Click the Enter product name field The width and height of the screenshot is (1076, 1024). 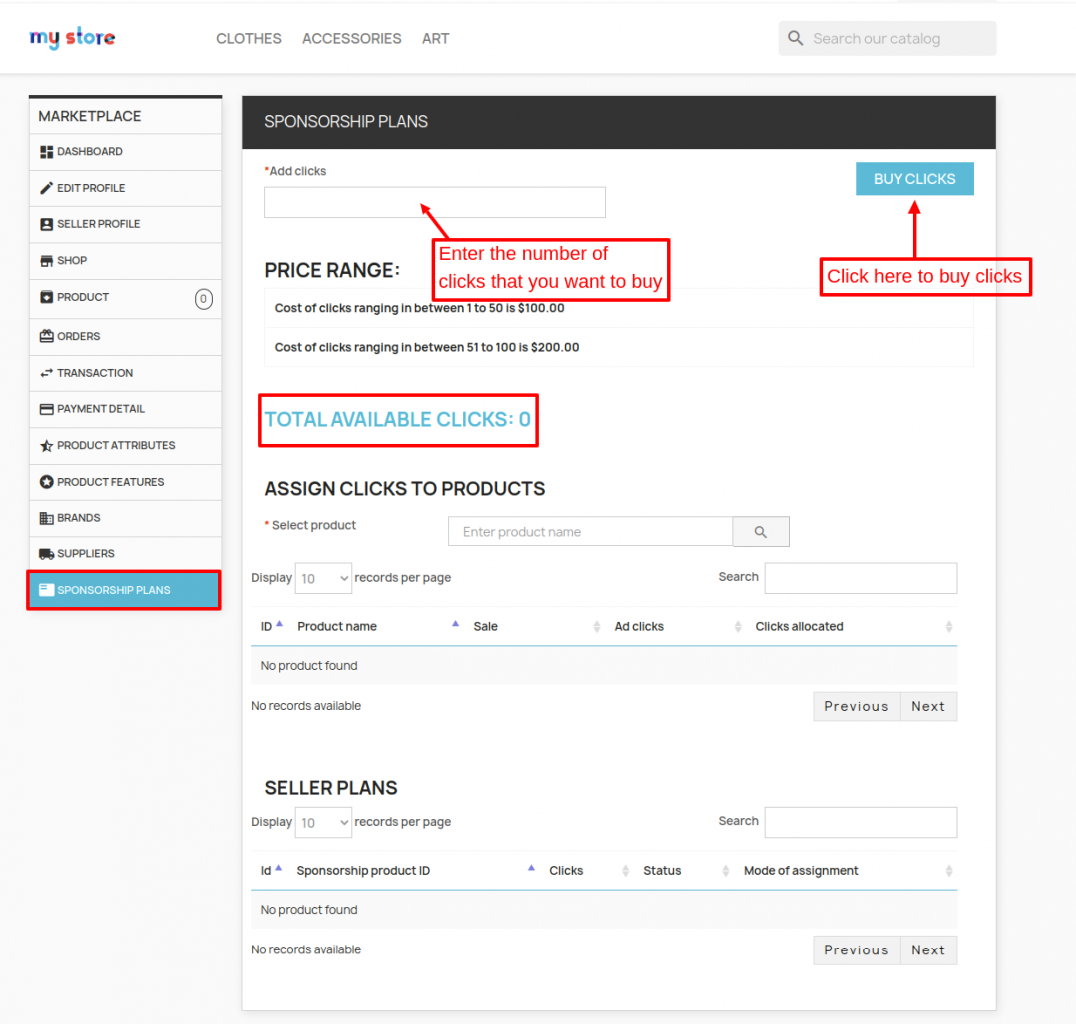[590, 532]
